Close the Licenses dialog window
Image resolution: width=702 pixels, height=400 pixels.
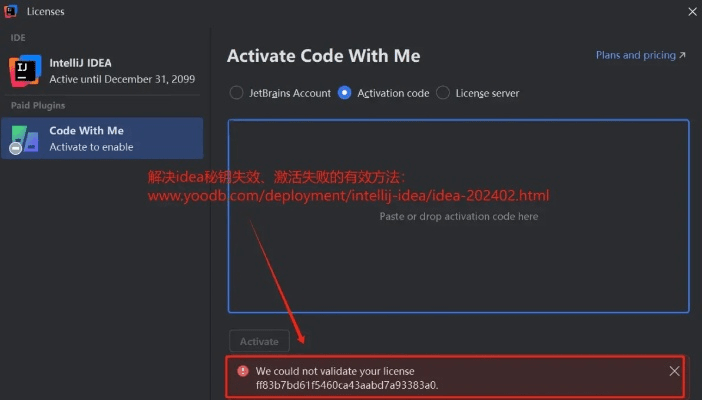coord(692,12)
